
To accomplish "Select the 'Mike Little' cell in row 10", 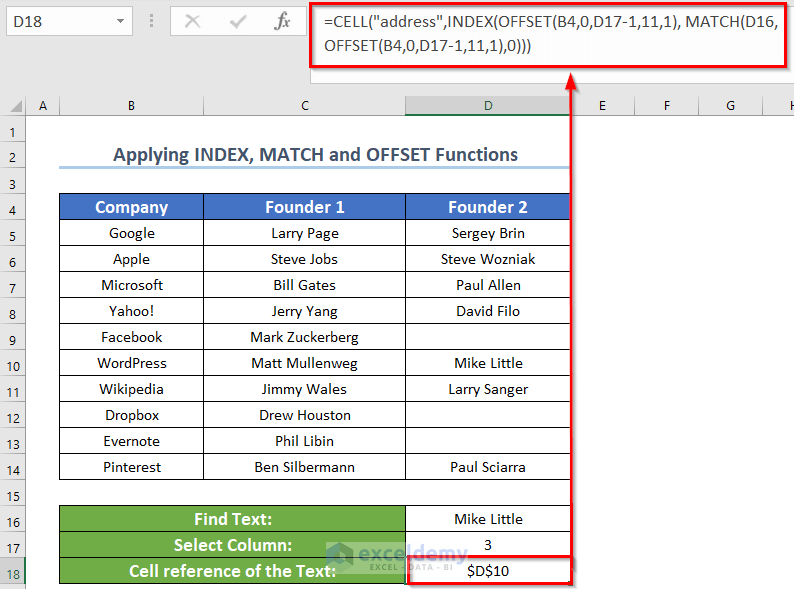I will (488, 363).
